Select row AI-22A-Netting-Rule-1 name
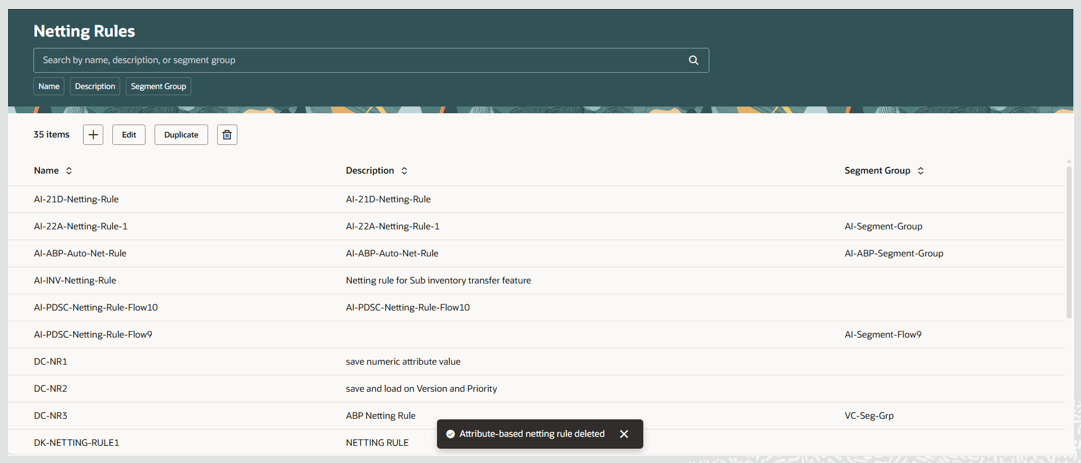 point(80,226)
